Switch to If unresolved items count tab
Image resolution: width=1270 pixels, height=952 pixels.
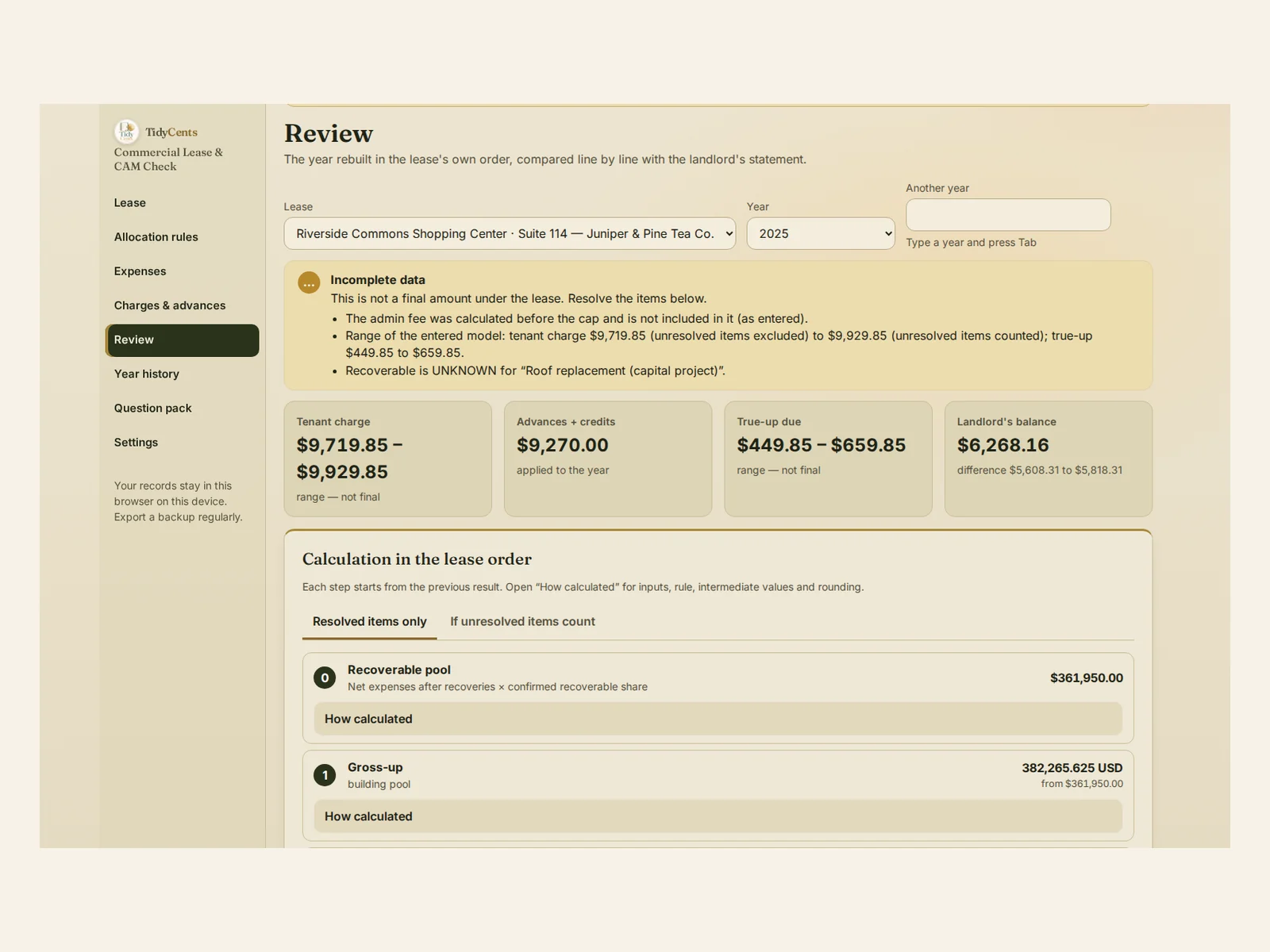click(522, 622)
